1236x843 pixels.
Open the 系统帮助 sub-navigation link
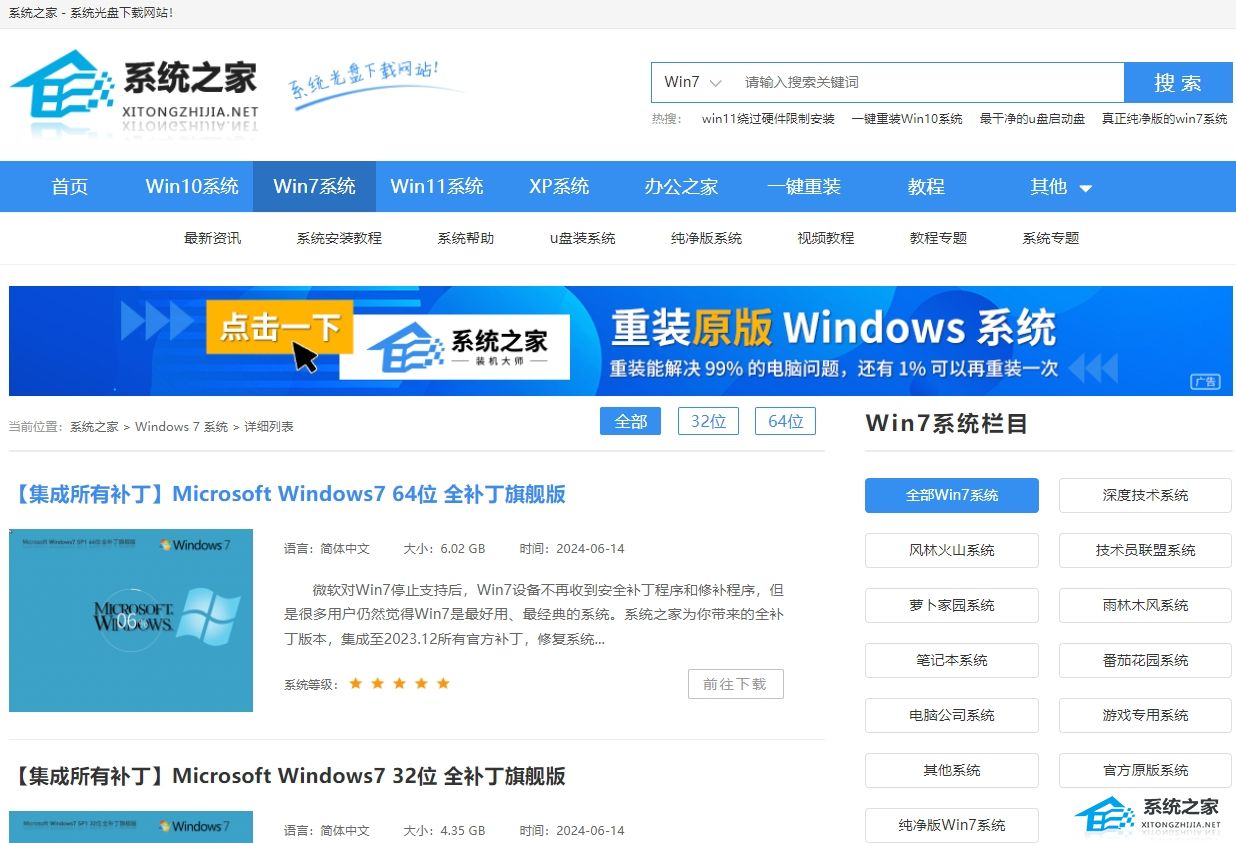coord(465,238)
